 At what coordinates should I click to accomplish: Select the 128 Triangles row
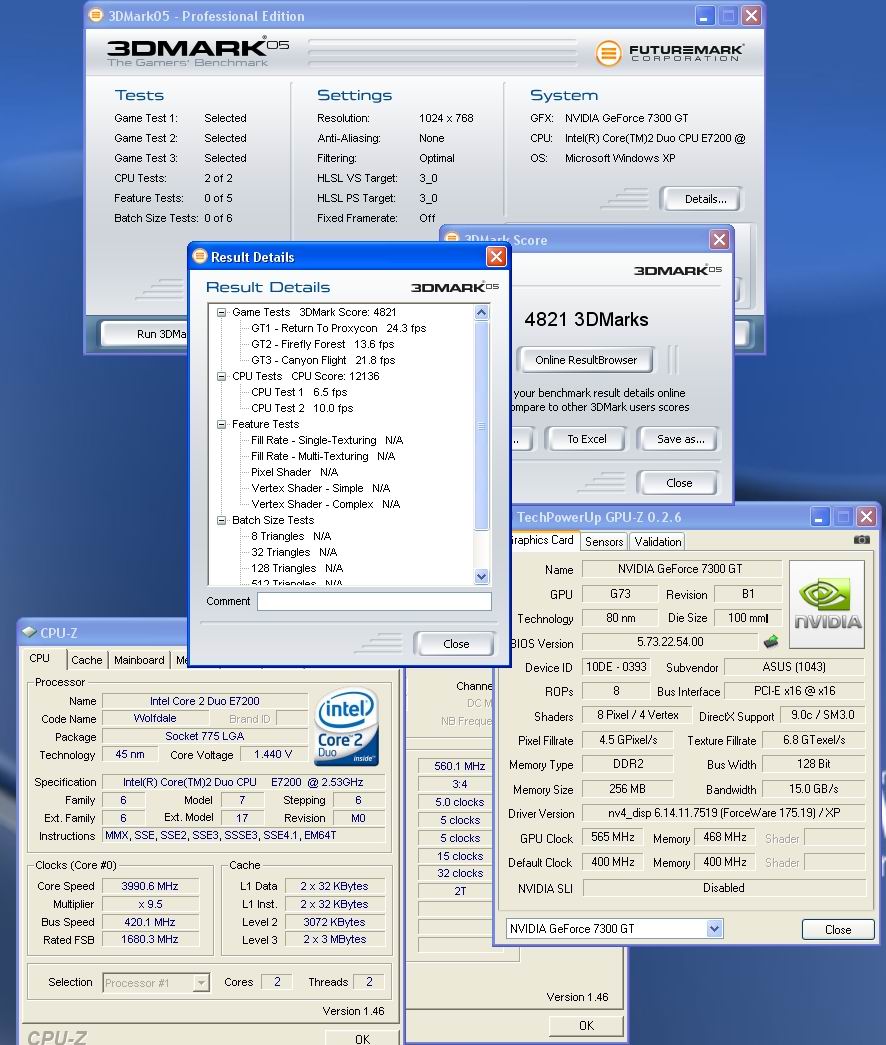[297, 568]
